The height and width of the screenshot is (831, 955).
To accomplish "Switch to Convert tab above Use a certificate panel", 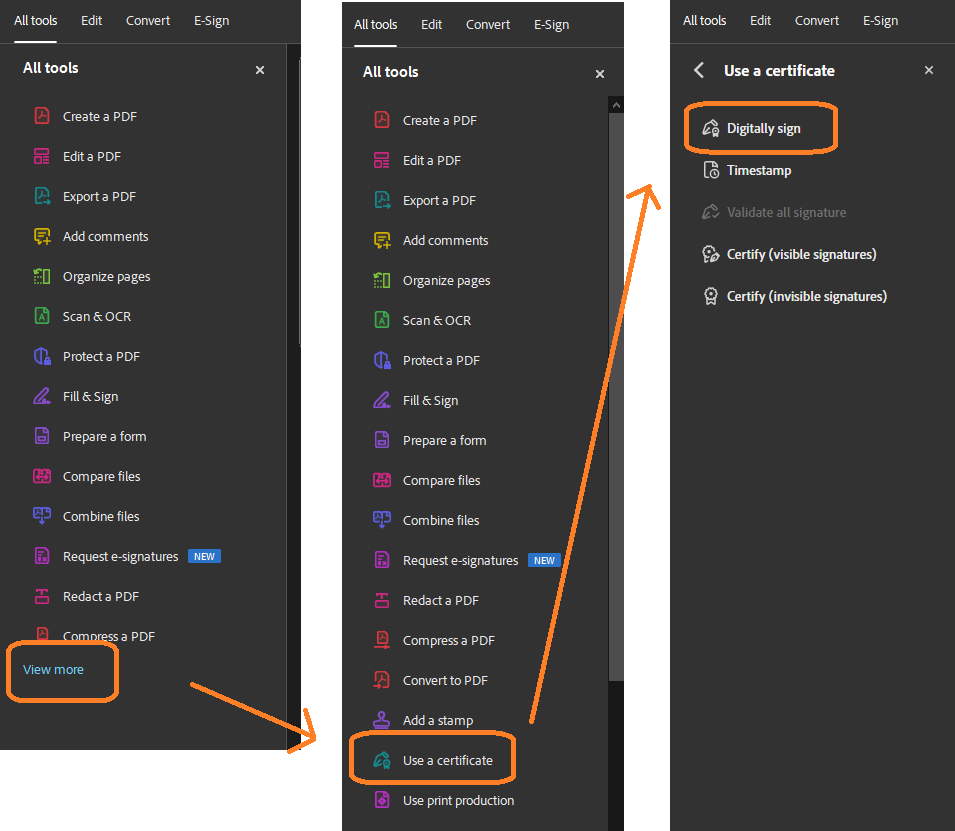I will pos(817,20).
